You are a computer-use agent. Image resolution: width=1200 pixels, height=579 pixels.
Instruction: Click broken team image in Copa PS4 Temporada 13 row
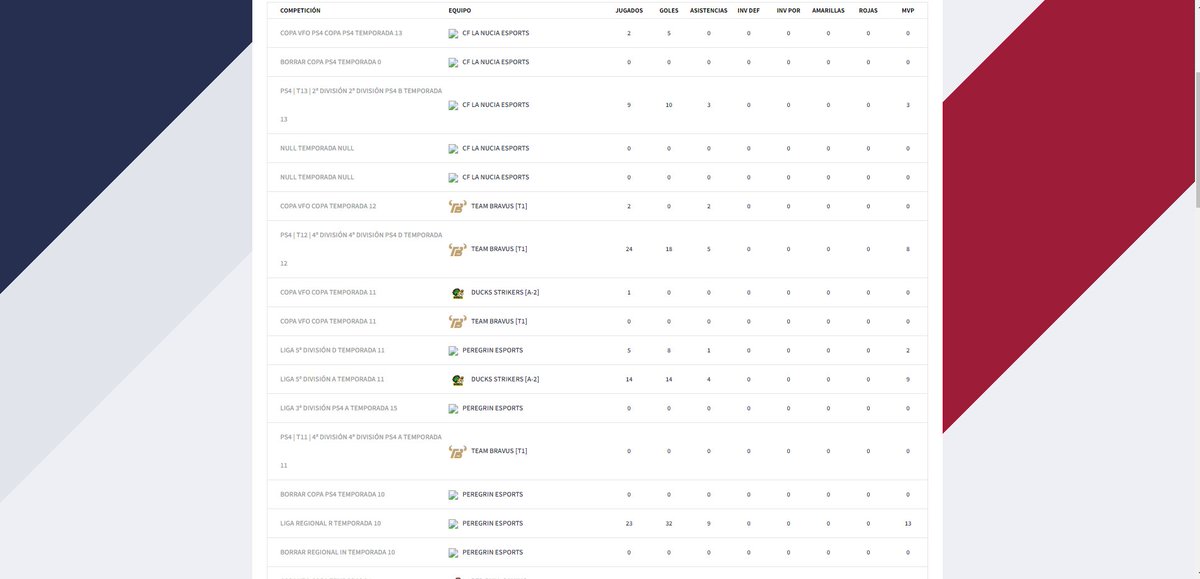coord(453,34)
